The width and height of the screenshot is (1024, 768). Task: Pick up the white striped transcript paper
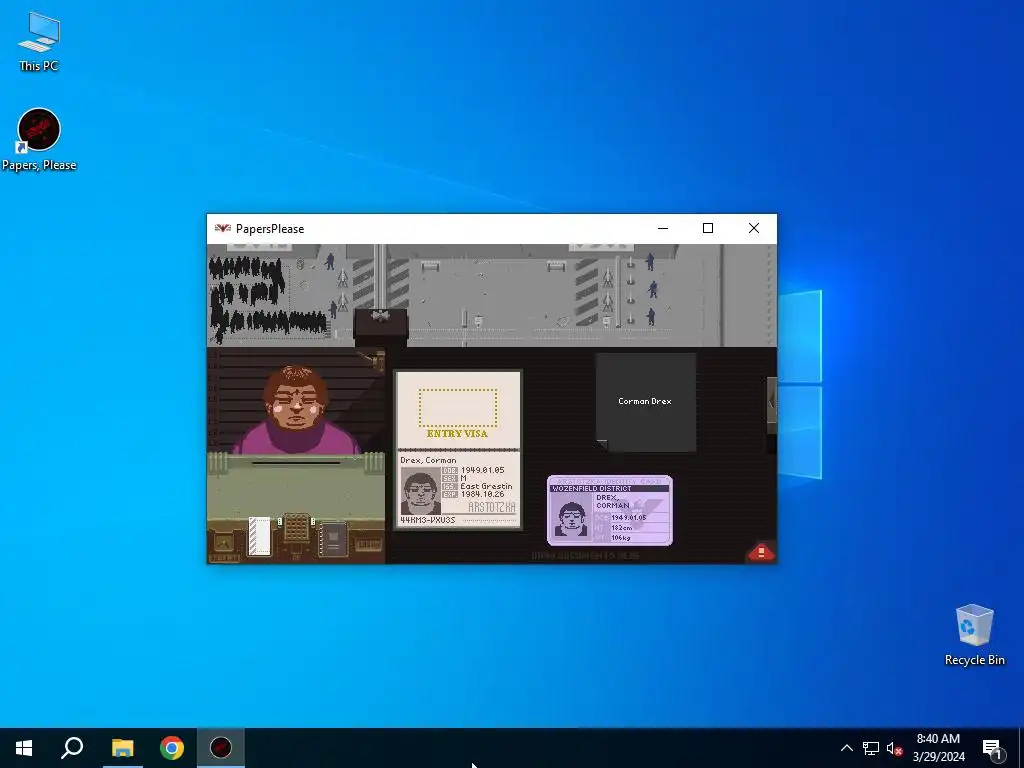[x=259, y=536]
